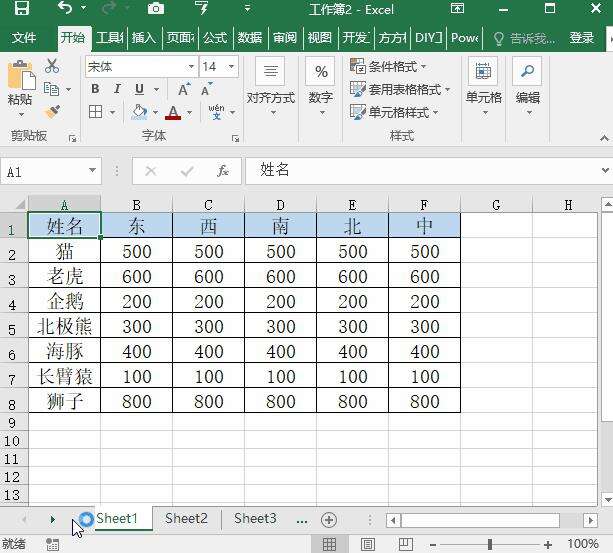Open the 文件 menu tab

pyautogui.click(x=24, y=38)
